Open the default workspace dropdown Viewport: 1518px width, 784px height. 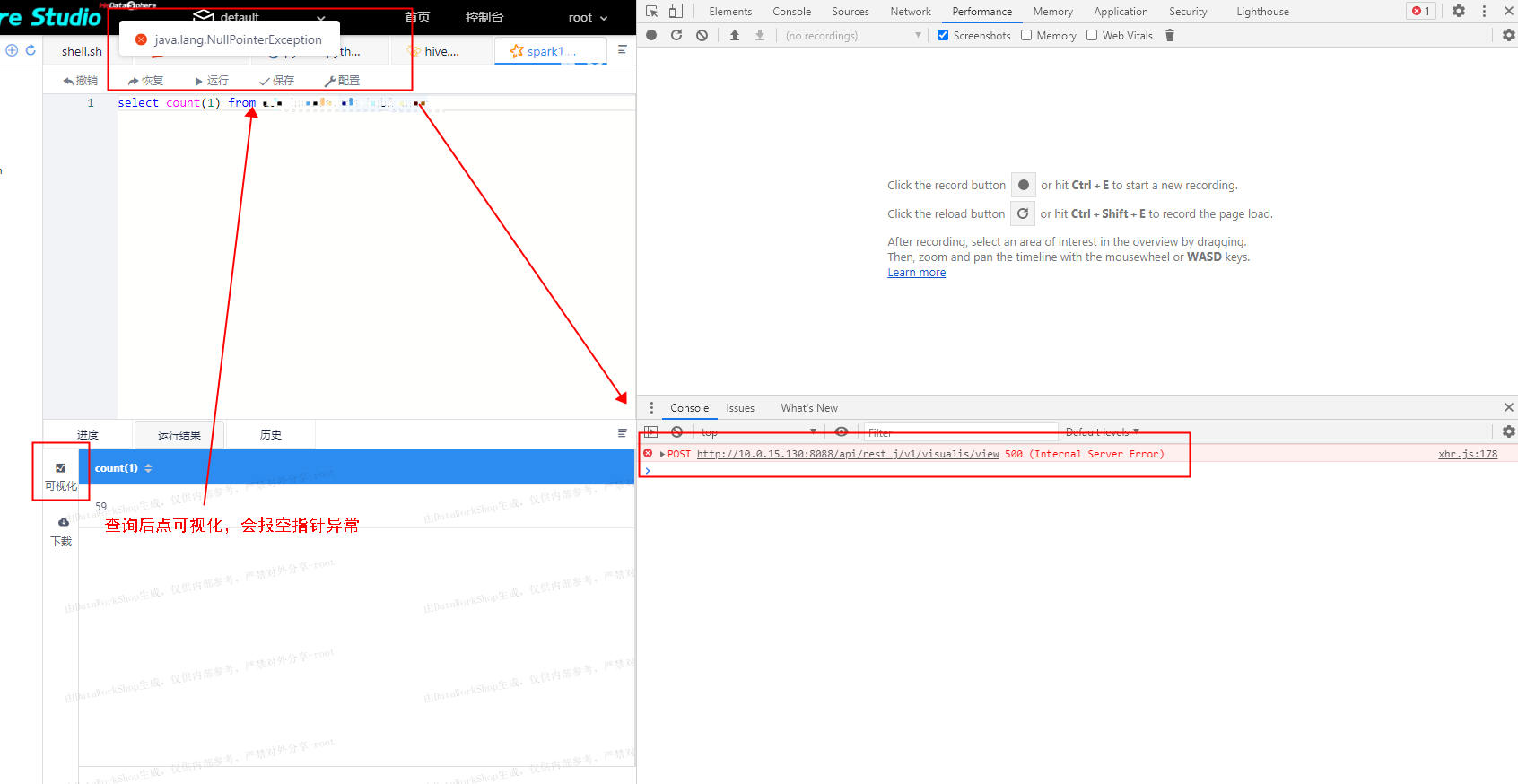[x=259, y=17]
